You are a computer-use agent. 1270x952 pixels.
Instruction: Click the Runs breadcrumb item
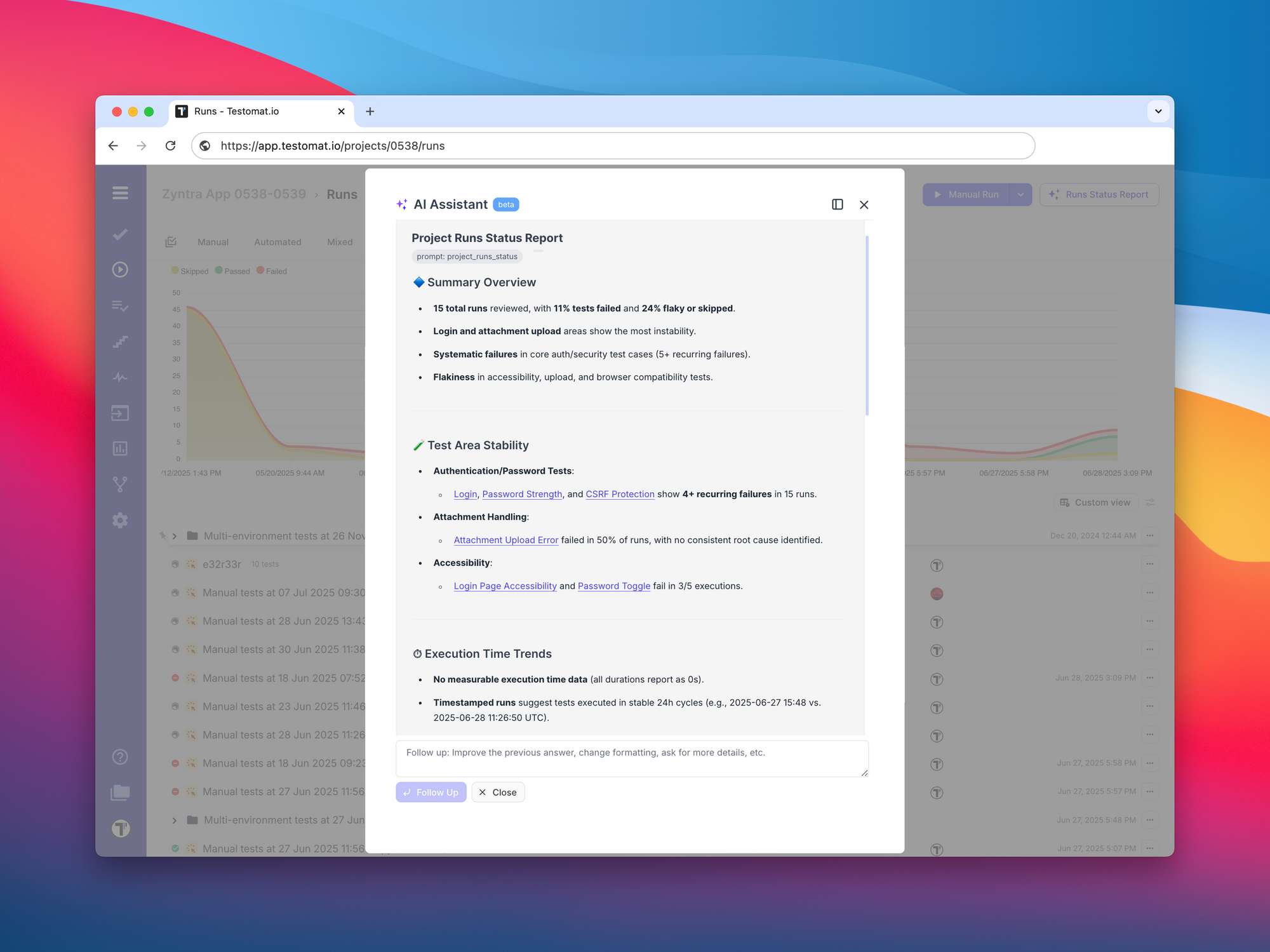[x=342, y=194]
